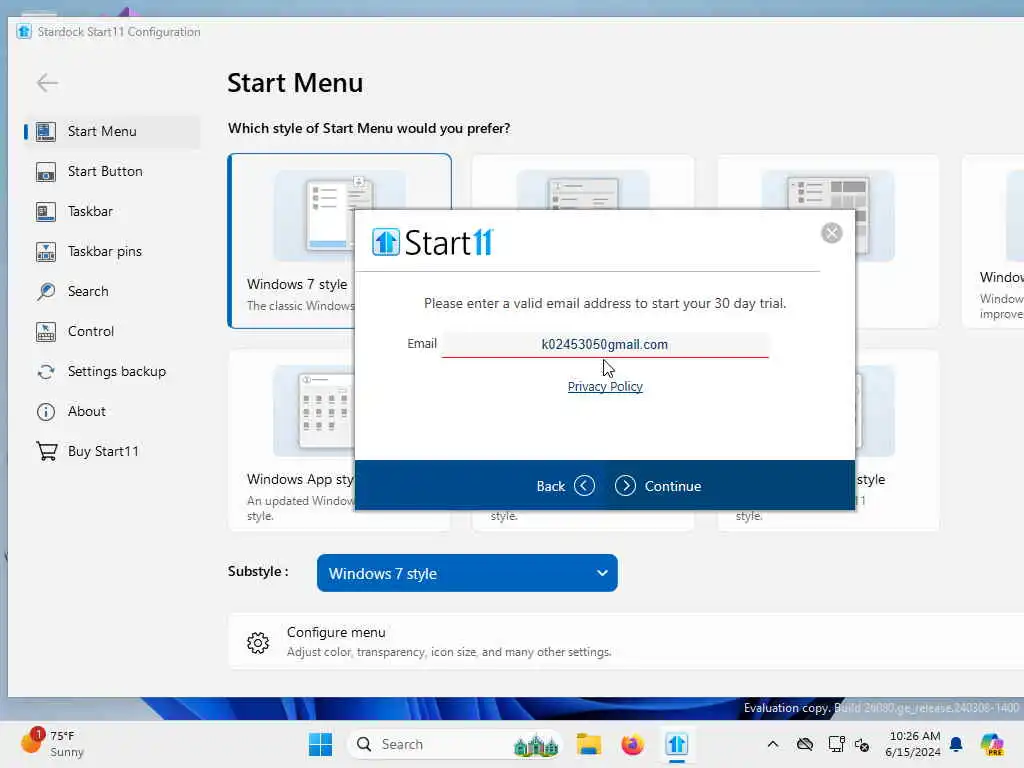Launch Firefox from the taskbar
The height and width of the screenshot is (768, 1024).
click(632, 744)
